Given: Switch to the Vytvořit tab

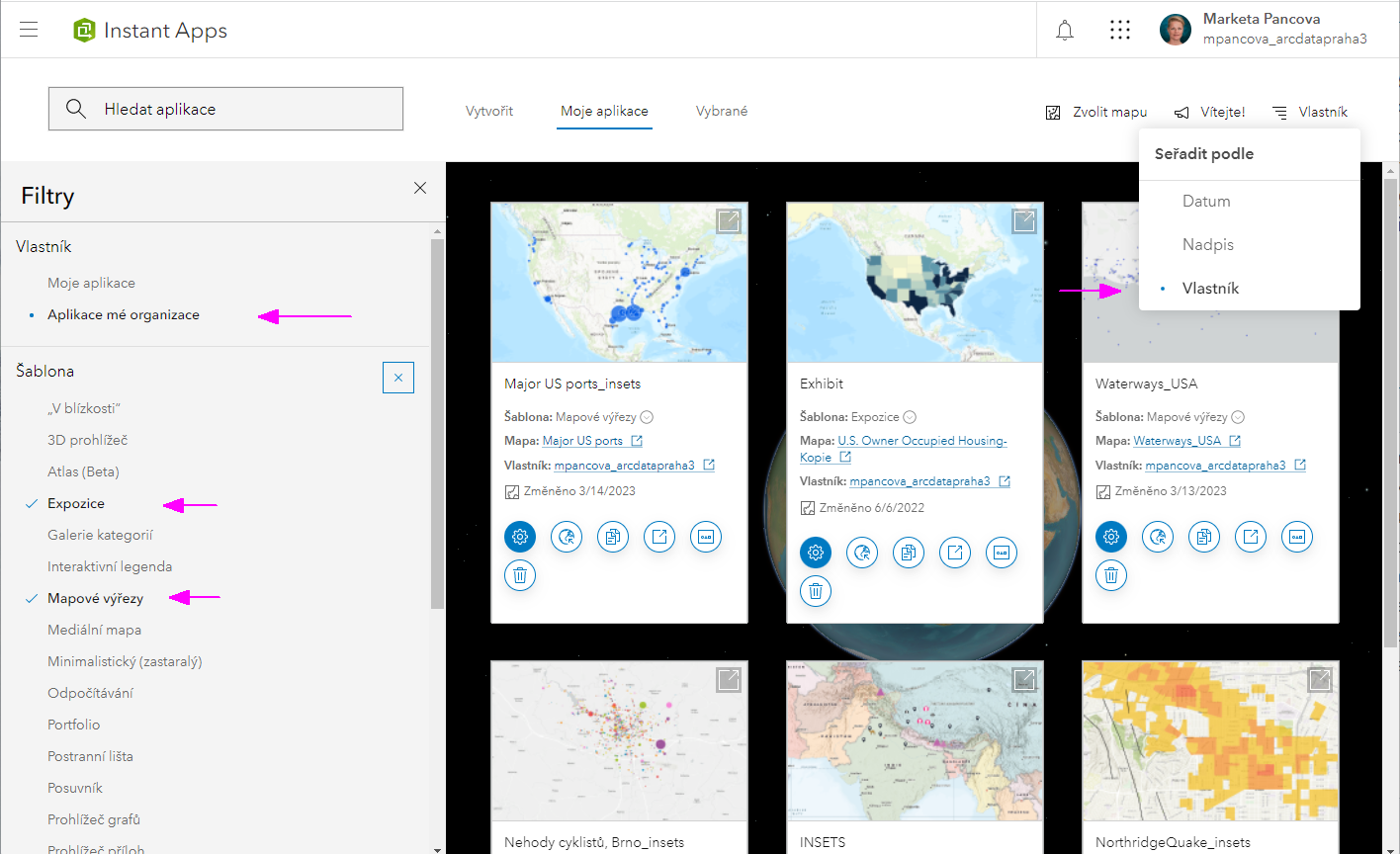Looking at the screenshot, I should 489,112.
